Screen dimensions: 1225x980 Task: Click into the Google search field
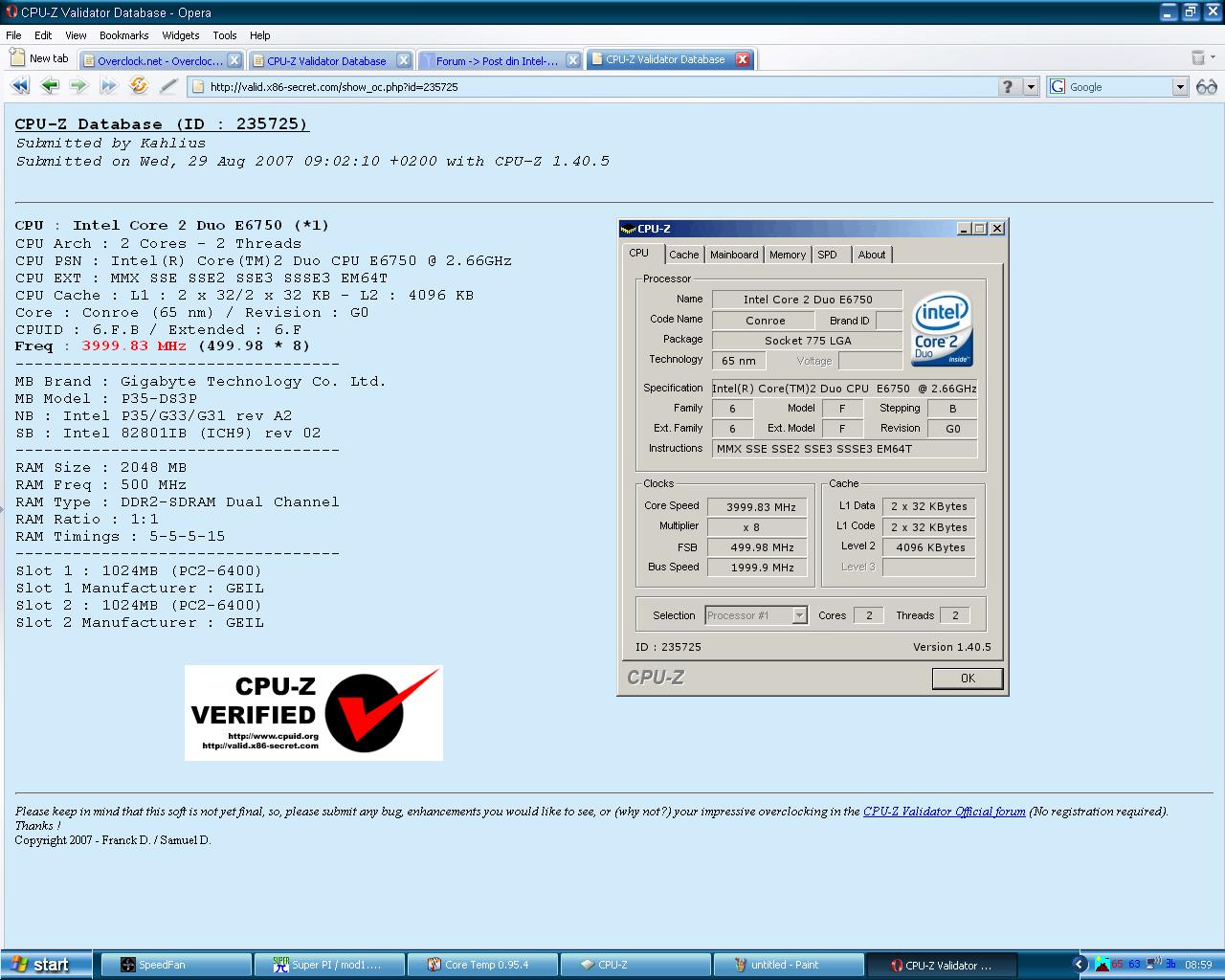(x=1119, y=87)
